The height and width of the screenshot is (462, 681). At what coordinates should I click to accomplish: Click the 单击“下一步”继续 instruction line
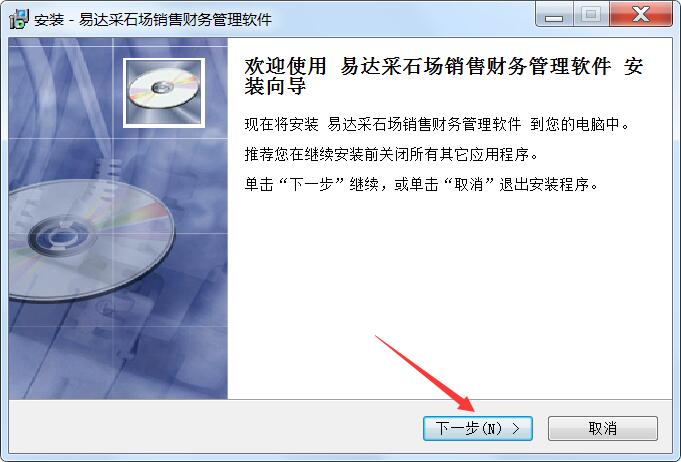click(x=422, y=185)
